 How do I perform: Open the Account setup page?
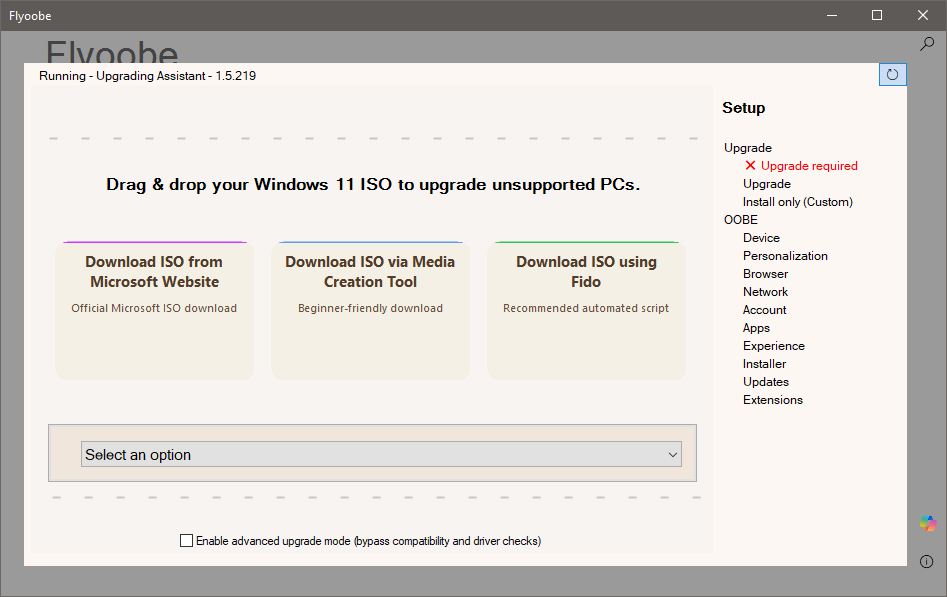click(x=765, y=310)
